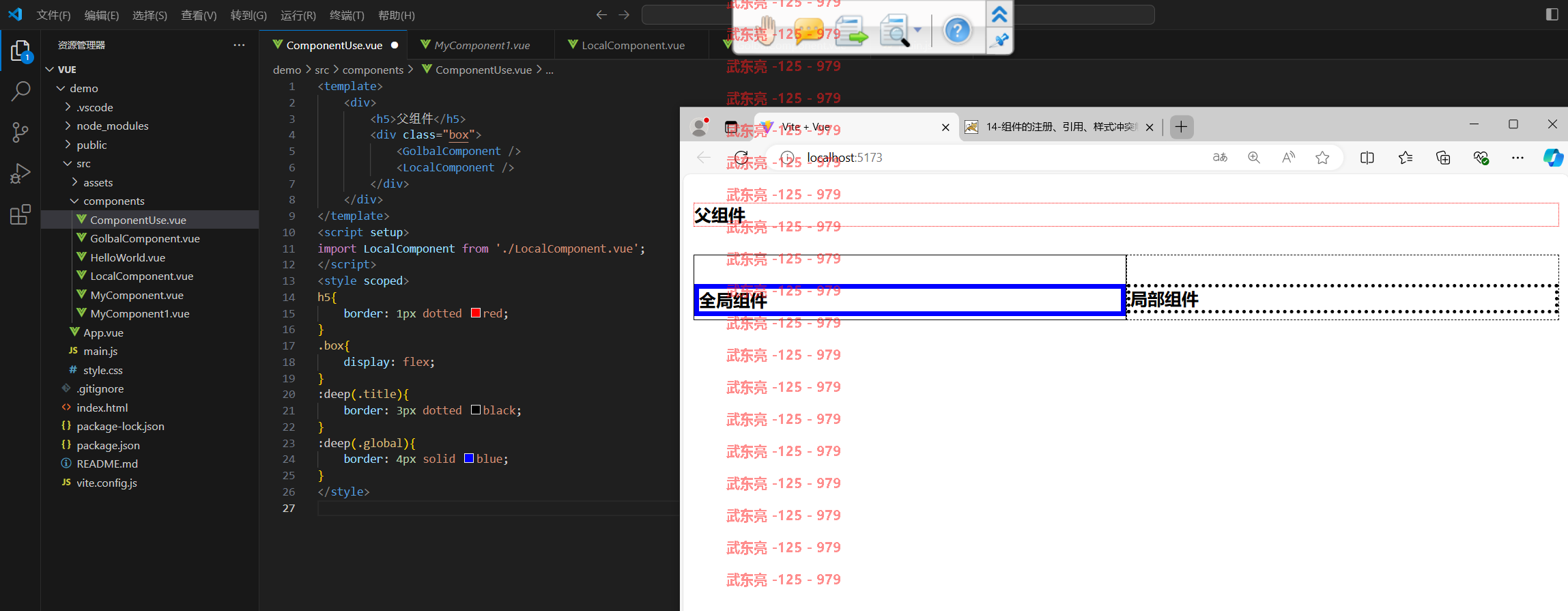Open HelloWorld.vue in explorer
This screenshot has height=611, width=1568.
tap(128, 257)
